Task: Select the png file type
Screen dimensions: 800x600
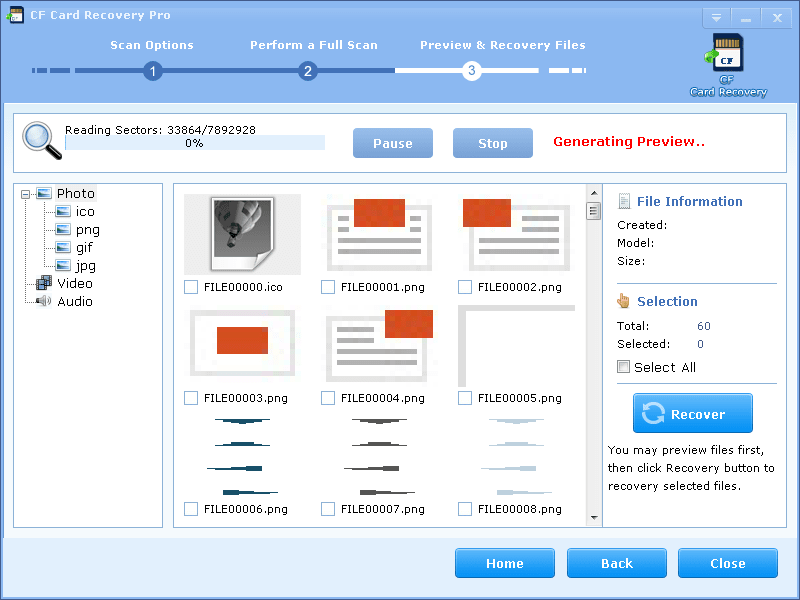Action: coord(88,230)
